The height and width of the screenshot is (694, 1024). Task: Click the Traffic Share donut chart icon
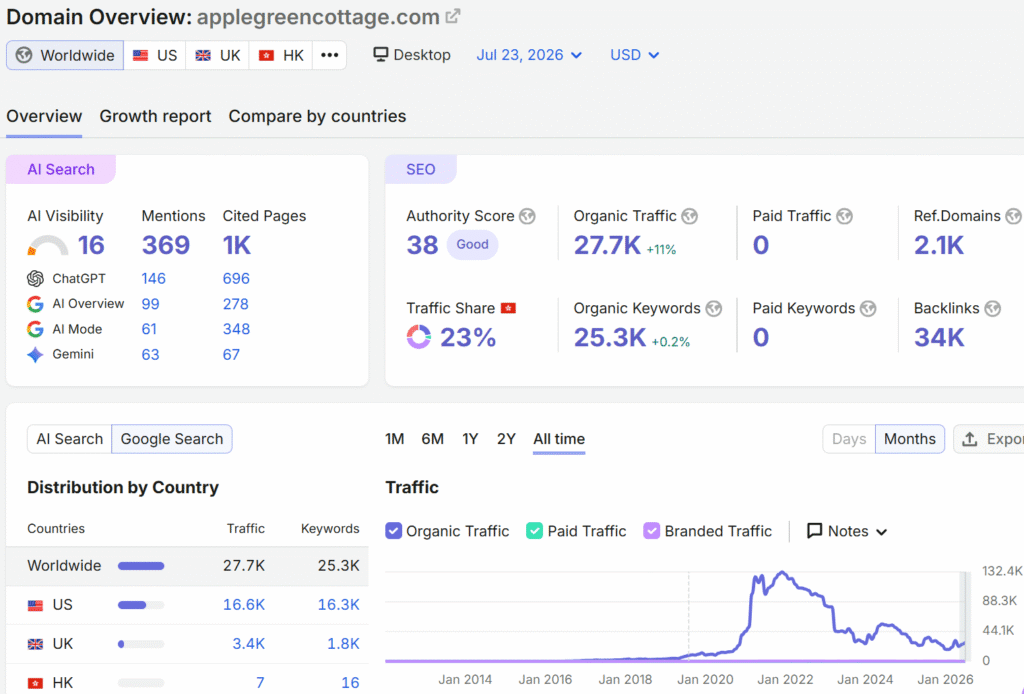point(419,337)
